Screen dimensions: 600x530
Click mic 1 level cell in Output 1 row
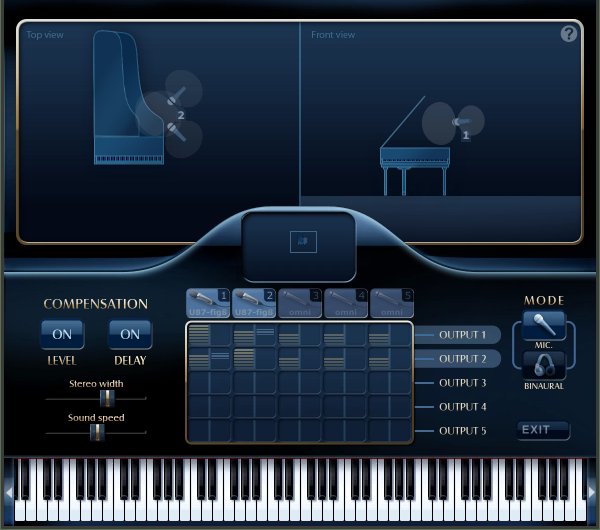(199, 335)
